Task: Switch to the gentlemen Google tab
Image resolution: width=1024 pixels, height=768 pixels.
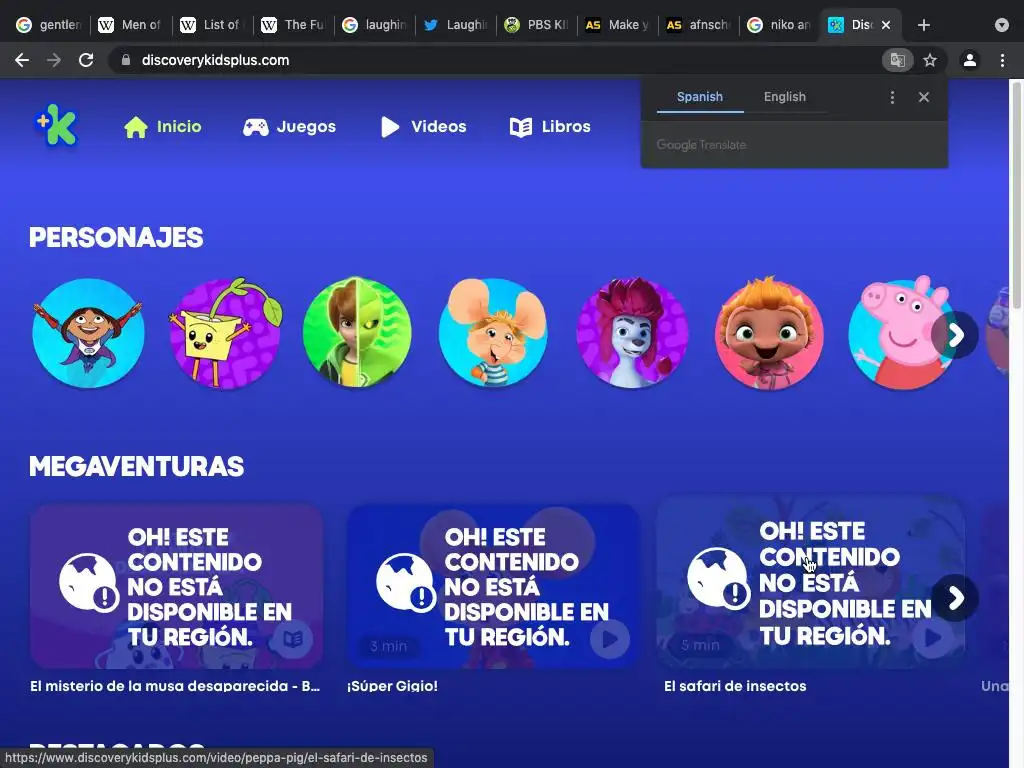Action: [48, 25]
